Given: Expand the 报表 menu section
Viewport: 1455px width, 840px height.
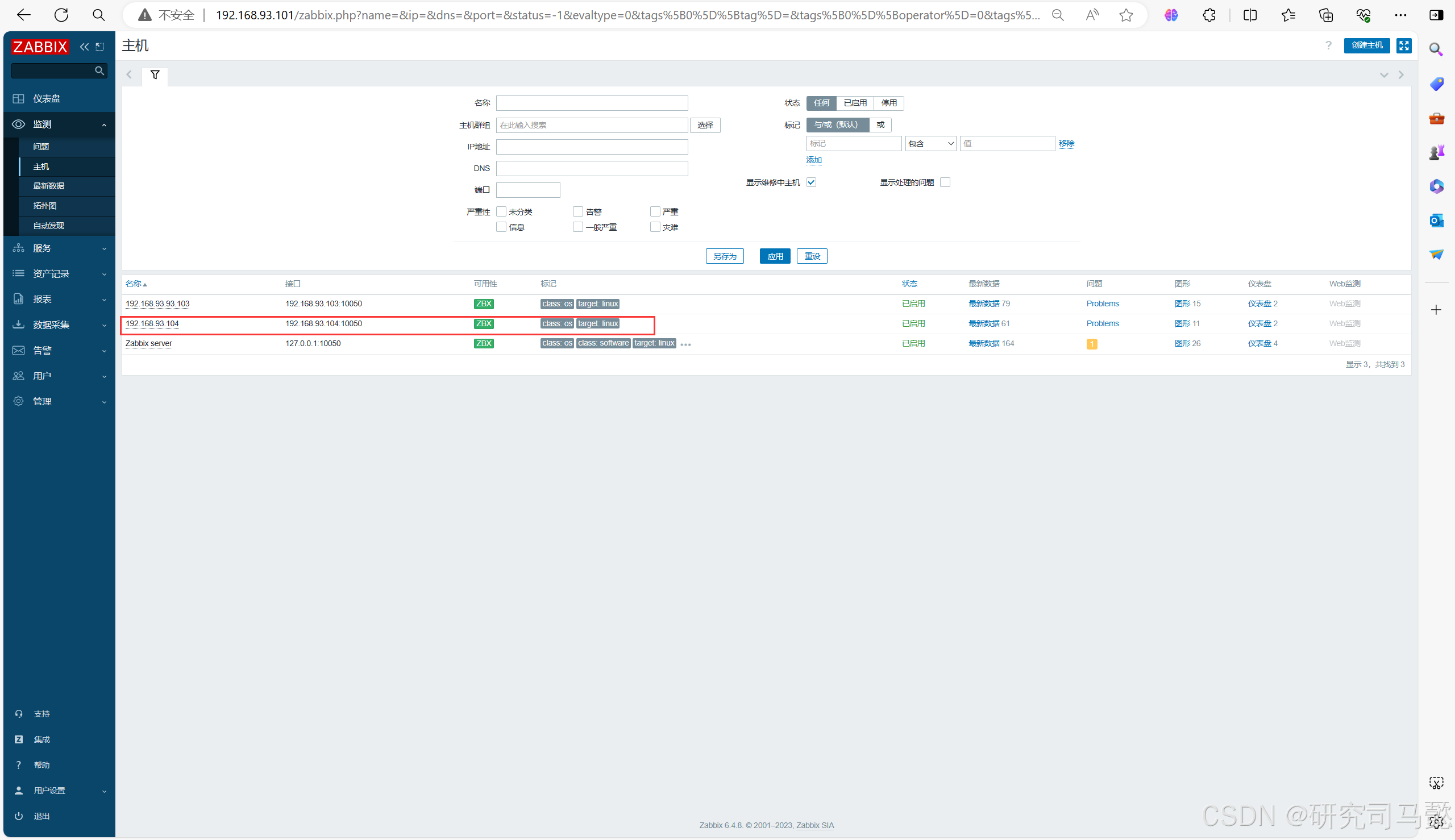Looking at the screenshot, I should coord(59,299).
